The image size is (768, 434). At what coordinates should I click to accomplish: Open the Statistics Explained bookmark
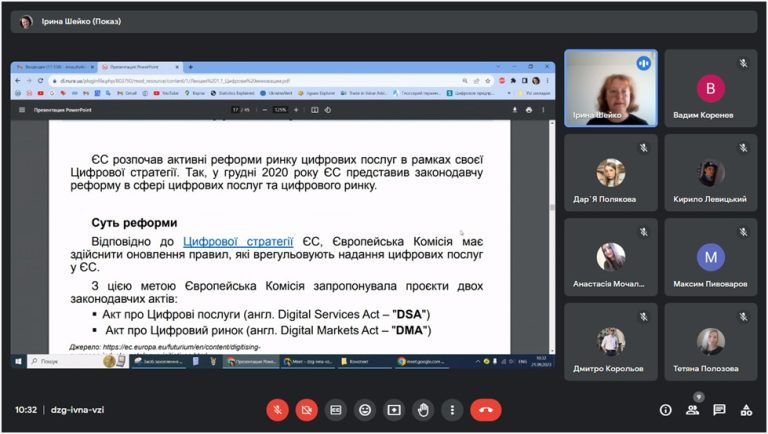pos(233,93)
